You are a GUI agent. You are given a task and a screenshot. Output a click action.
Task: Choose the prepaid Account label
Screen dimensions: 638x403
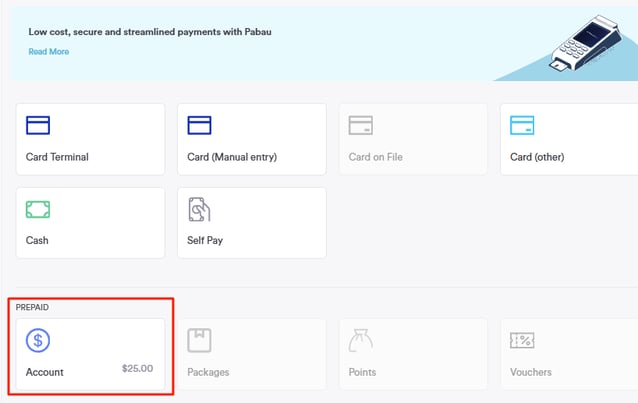45,372
